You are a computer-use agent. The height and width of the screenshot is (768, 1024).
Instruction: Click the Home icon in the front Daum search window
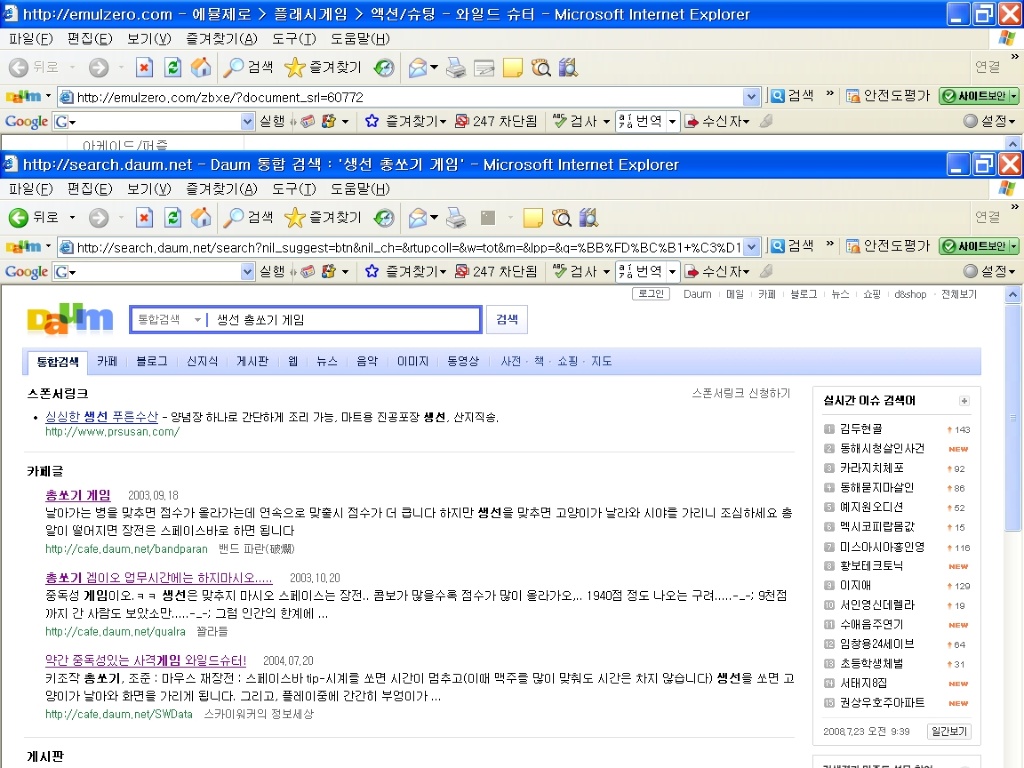tap(201, 217)
